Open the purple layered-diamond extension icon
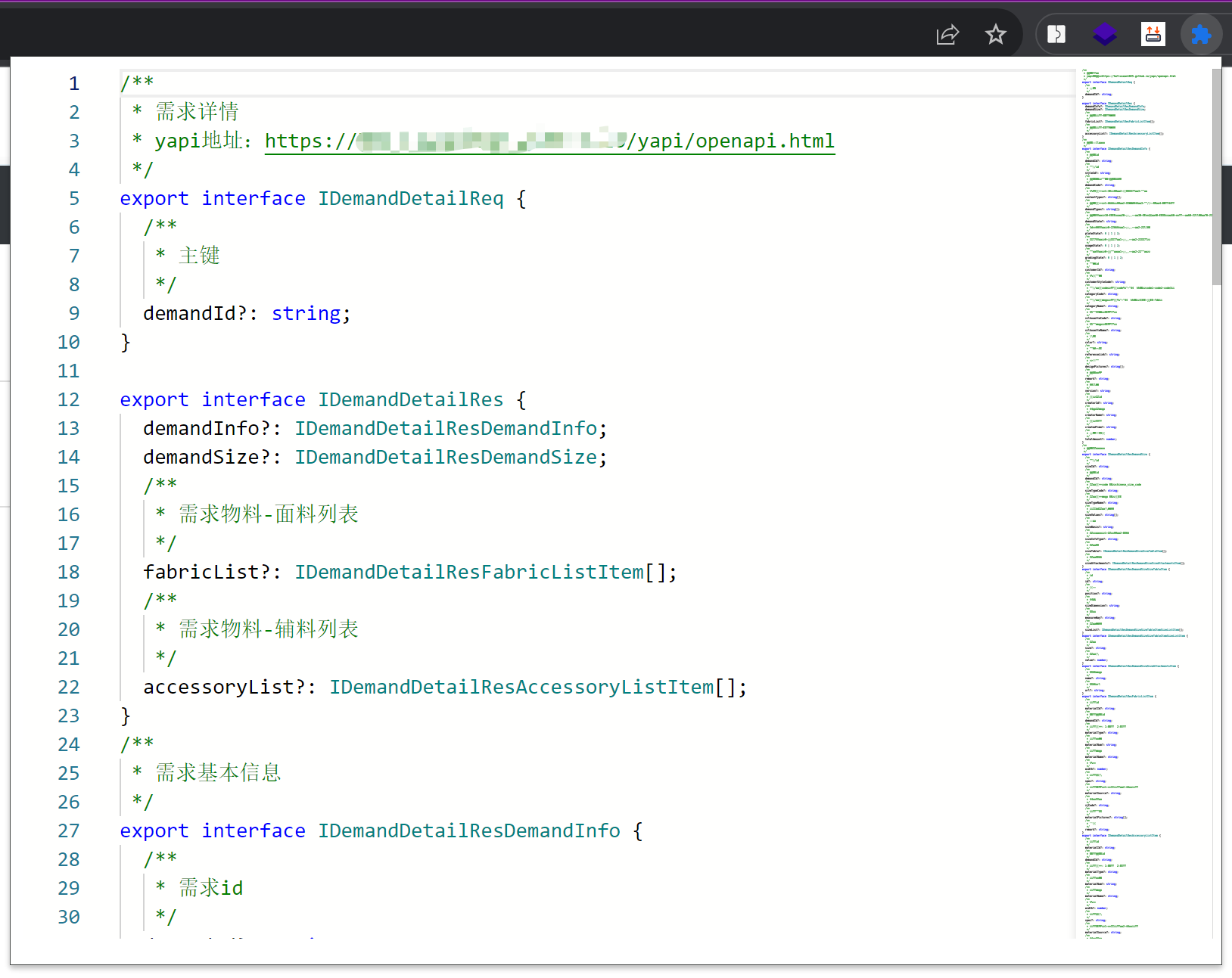Image resolution: width=1232 pixels, height=978 pixels. point(1105,34)
